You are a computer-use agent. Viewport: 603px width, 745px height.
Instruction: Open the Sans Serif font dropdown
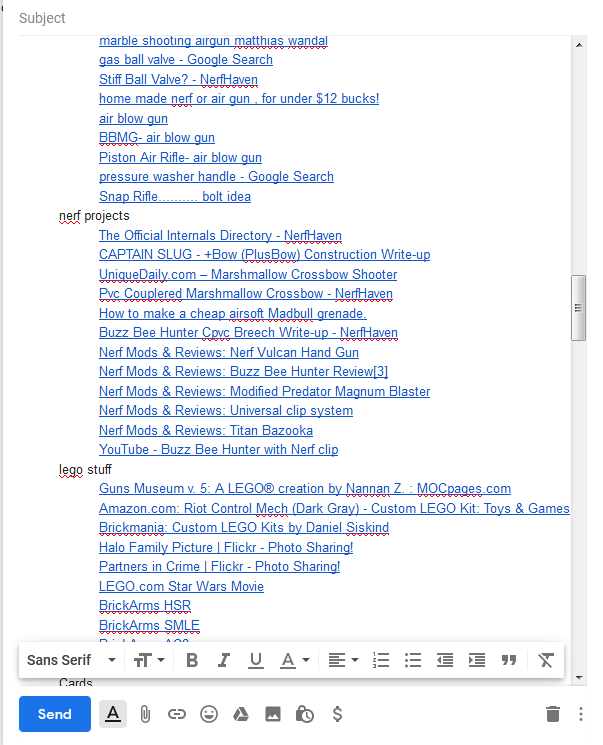click(x=71, y=660)
